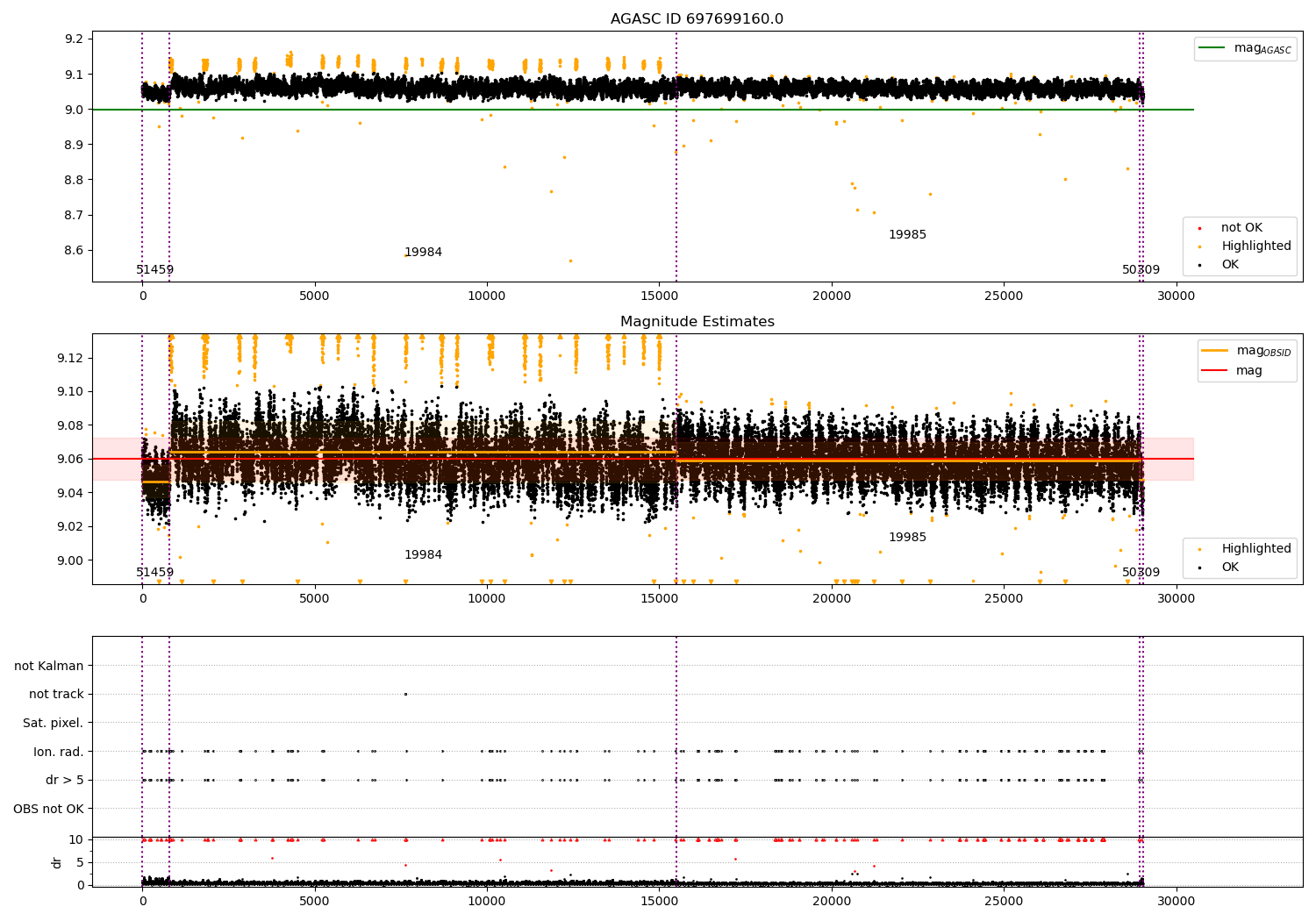1316x921 pixels.
Task: Click the 19985 obsid label in top plot
Action: tap(907, 235)
